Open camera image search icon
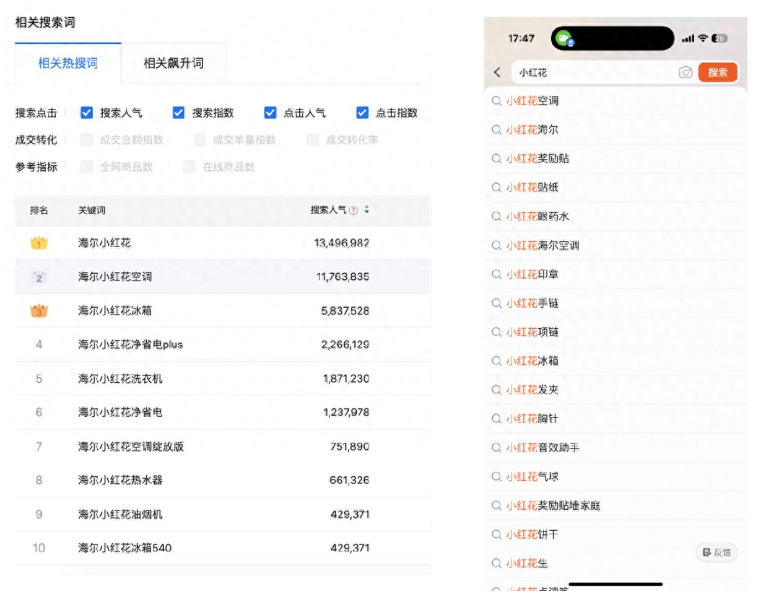This screenshot has width=761, height=597. 685,72
